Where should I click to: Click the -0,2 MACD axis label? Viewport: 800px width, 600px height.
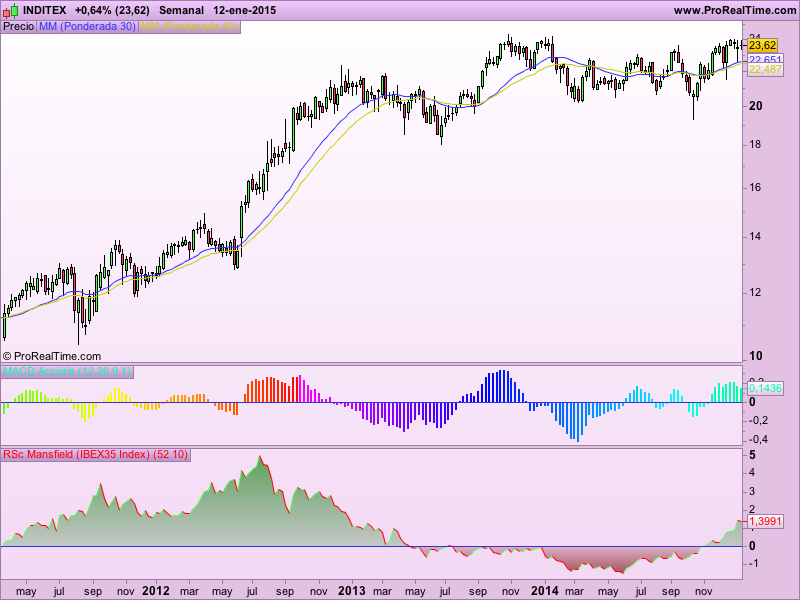(x=759, y=420)
